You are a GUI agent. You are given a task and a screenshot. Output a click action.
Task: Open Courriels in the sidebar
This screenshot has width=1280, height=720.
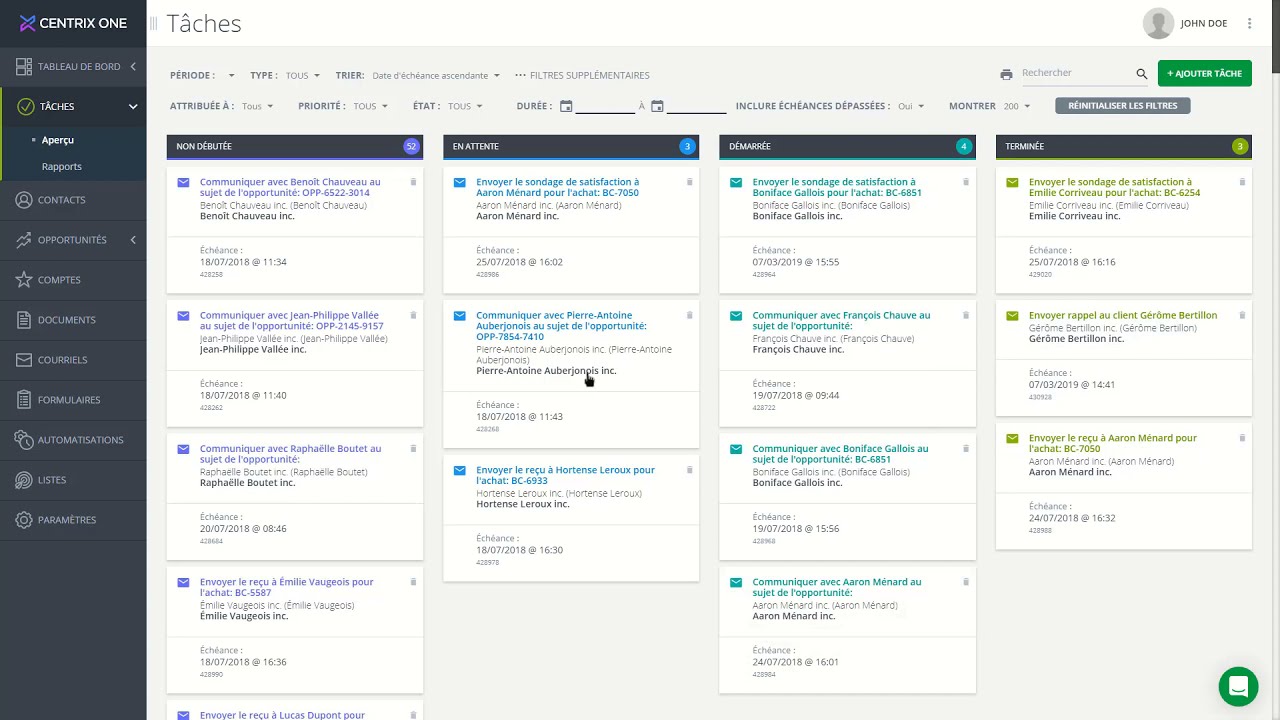(x=73, y=360)
